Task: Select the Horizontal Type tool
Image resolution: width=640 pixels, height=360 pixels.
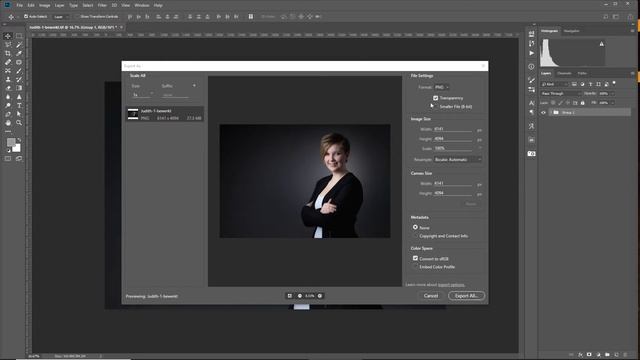Action: [x=19, y=105]
